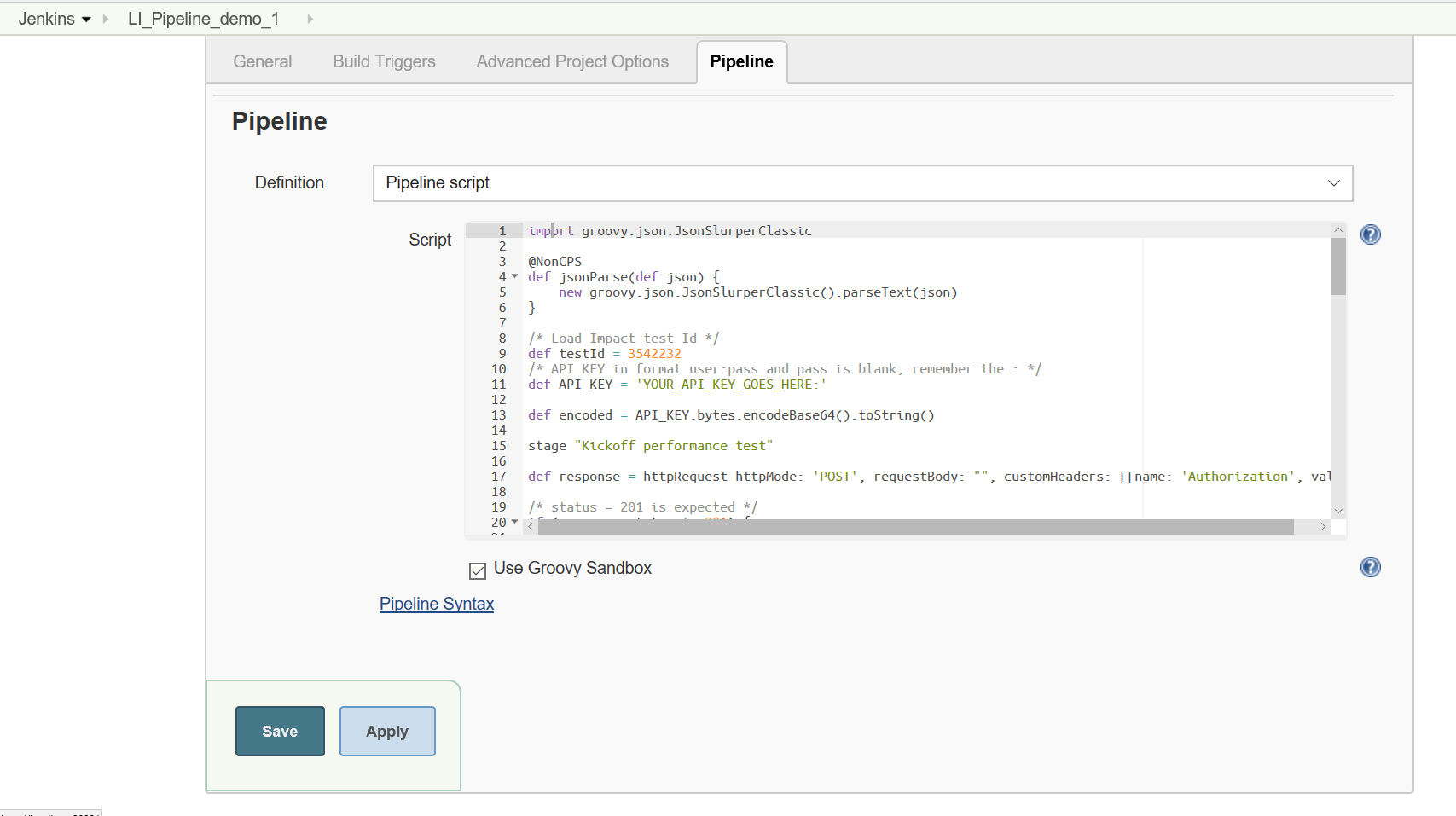Open the LI_Pipeline_demo_1 breadcrumb link
The image size is (1456, 816).
pos(203,19)
